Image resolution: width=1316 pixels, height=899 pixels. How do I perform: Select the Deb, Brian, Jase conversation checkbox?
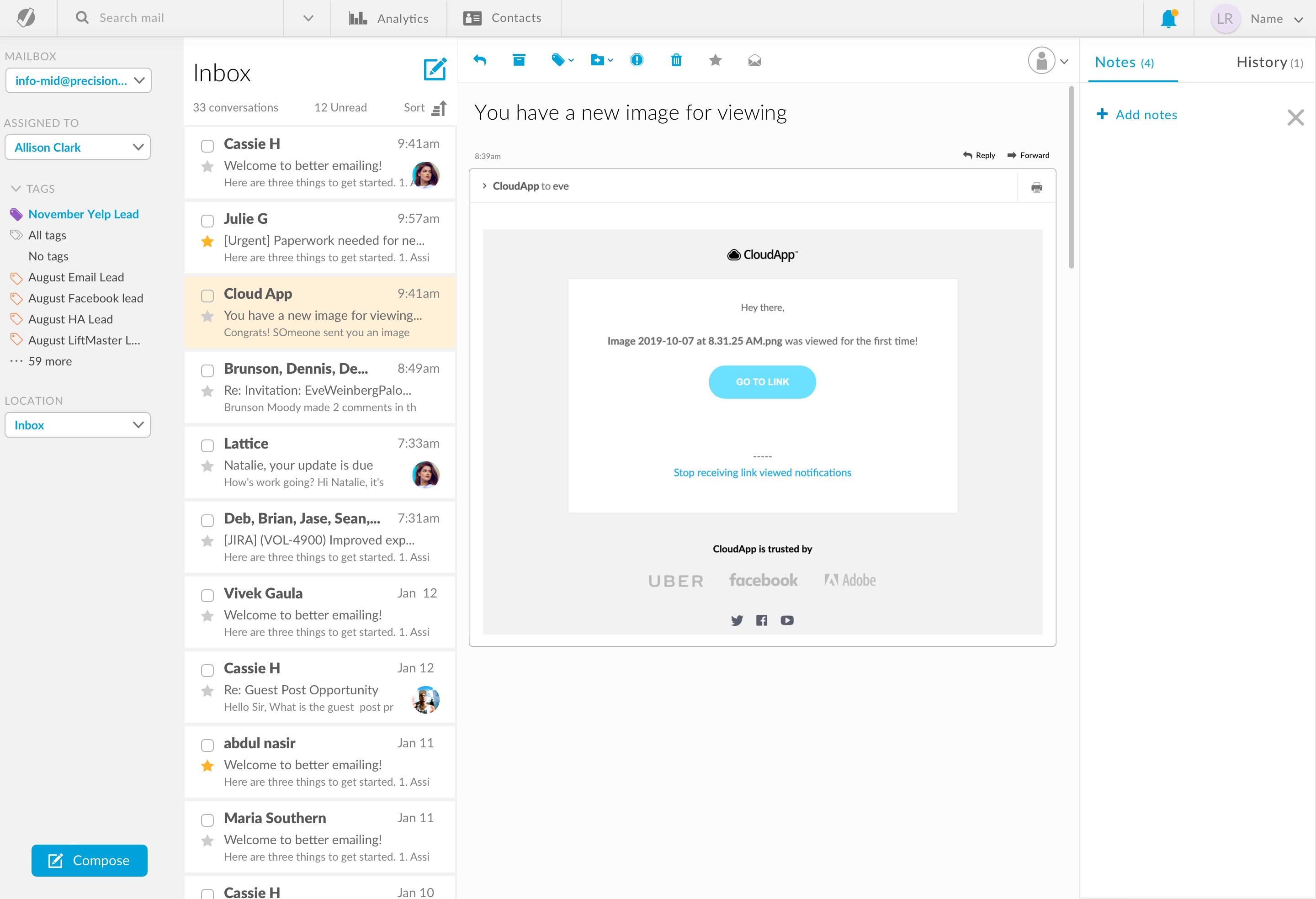click(x=207, y=521)
